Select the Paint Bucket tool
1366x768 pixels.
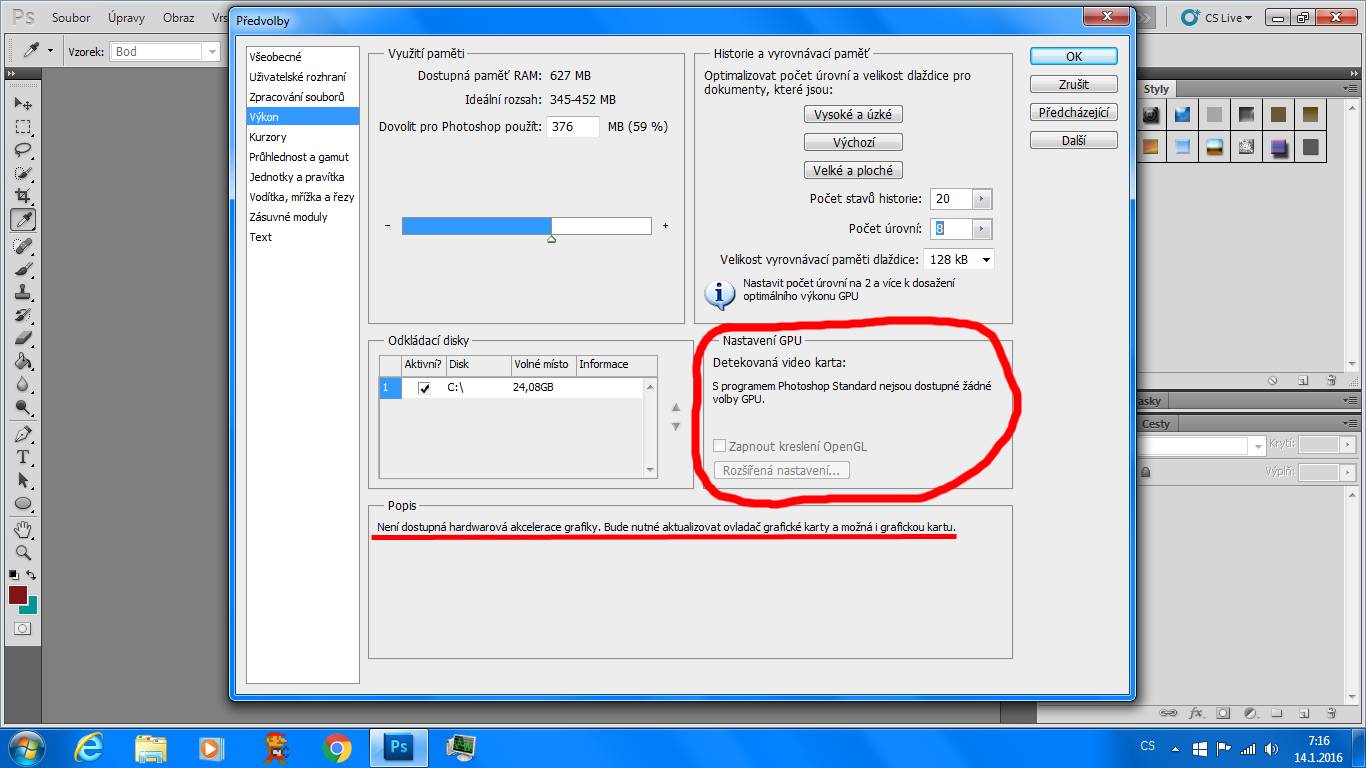tap(22, 361)
